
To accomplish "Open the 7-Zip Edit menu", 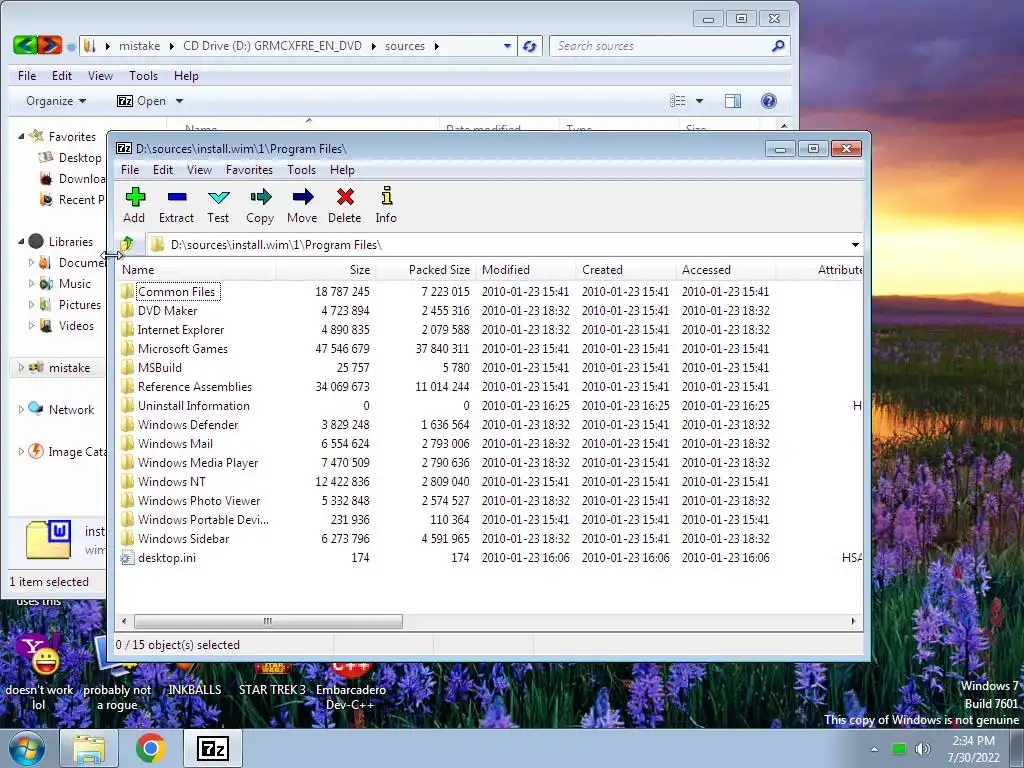I will pyautogui.click(x=163, y=170).
